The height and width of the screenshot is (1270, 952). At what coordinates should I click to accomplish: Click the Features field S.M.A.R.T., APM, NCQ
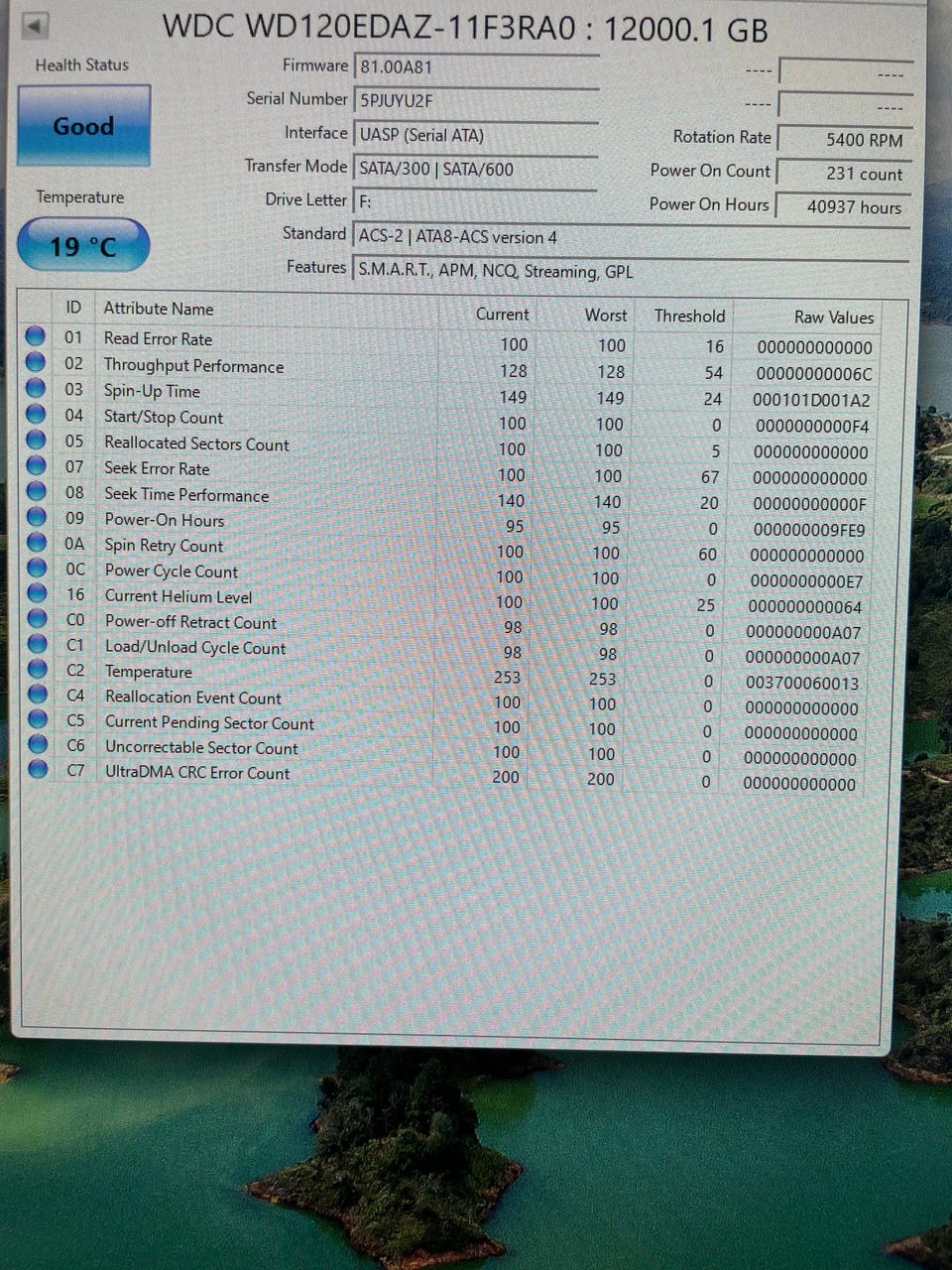631,271
